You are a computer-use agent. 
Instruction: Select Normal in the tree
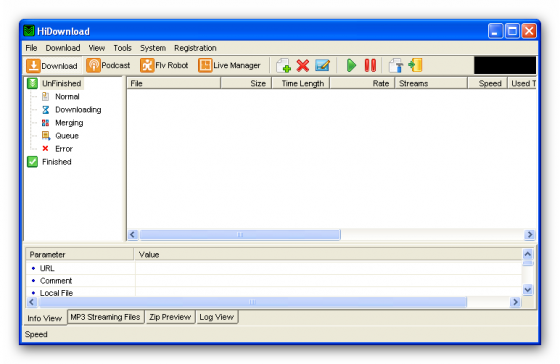coord(67,96)
